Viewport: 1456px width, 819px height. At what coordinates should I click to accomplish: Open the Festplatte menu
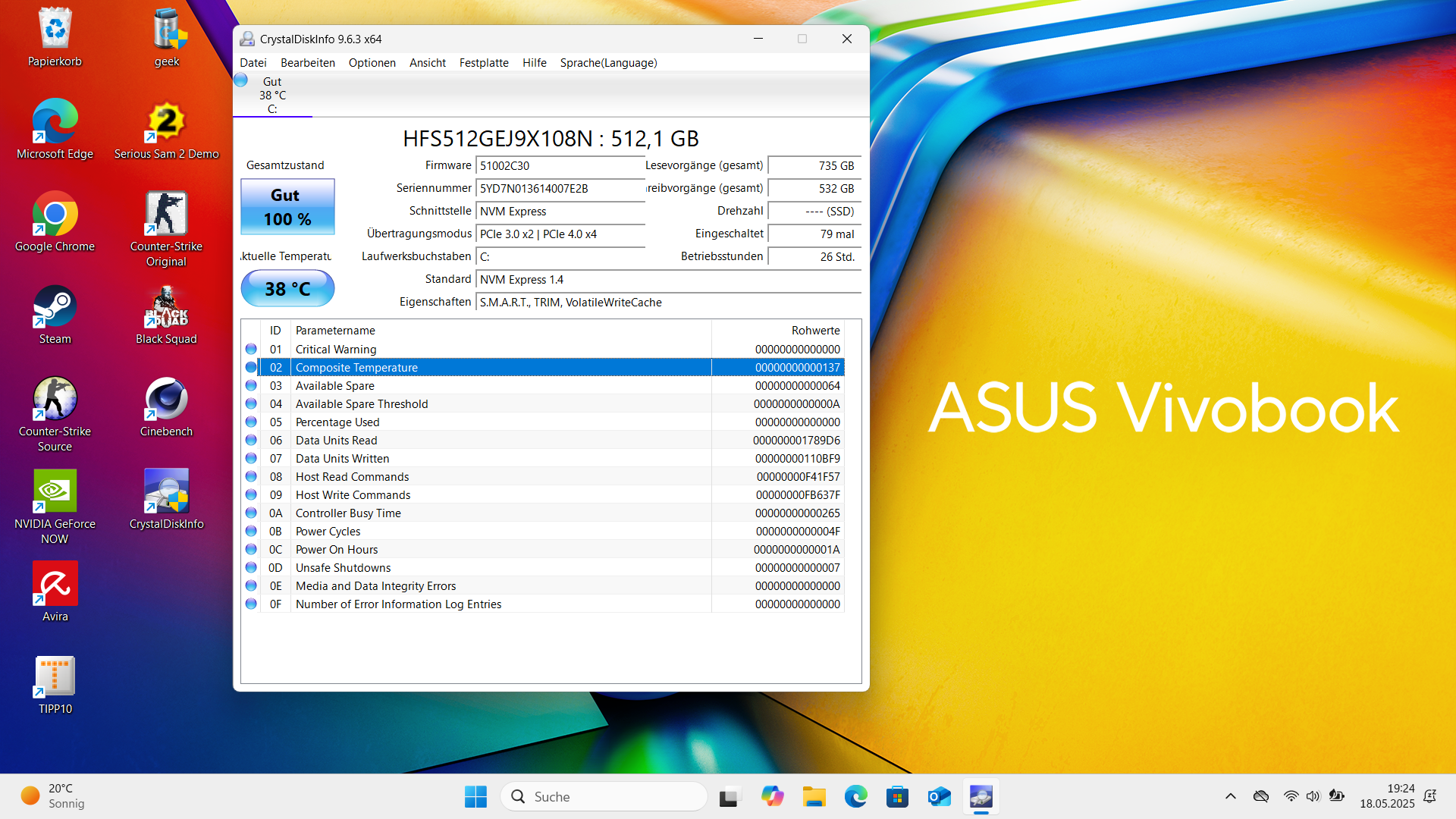click(483, 63)
